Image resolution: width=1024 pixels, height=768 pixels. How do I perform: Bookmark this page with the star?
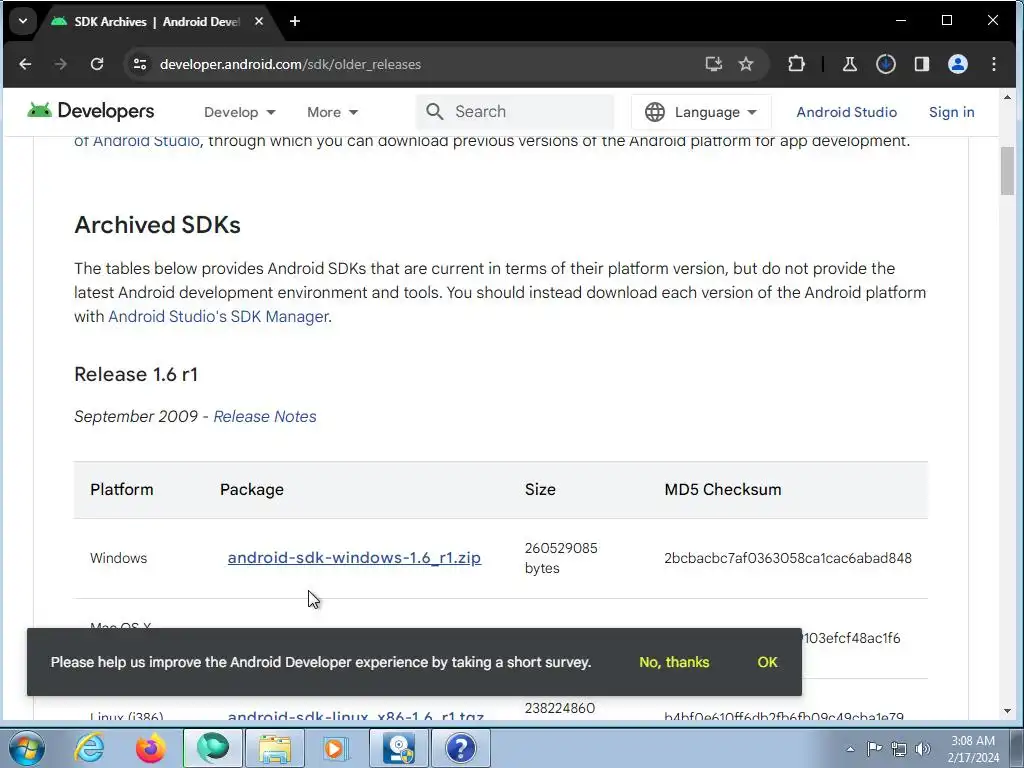[x=746, y=64]
